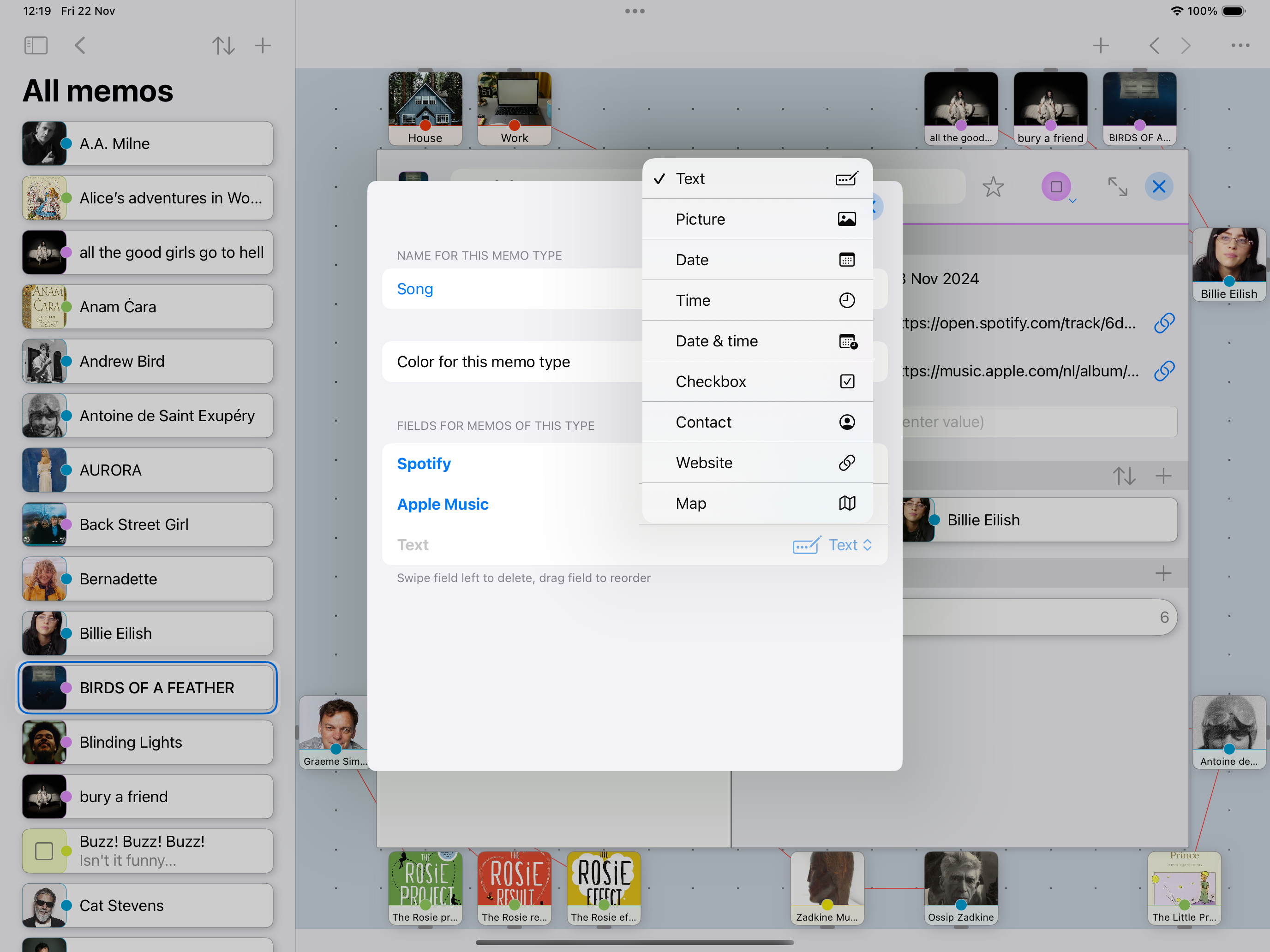This screenshot has height=952, width=1270.
Task: Click the expand fullscreen arrows icon
Action: coord(1117,186)
